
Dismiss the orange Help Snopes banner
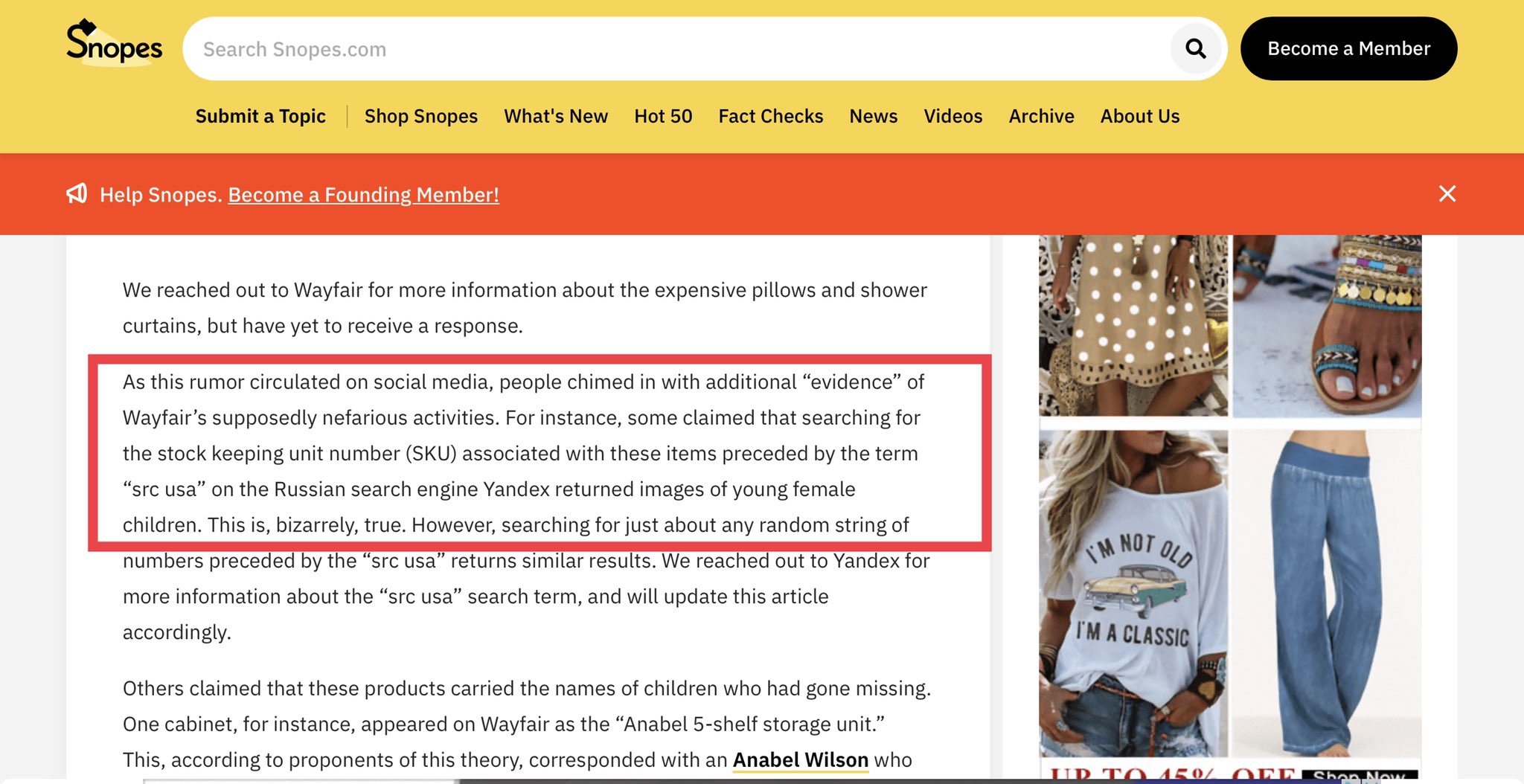(1447, 194)
